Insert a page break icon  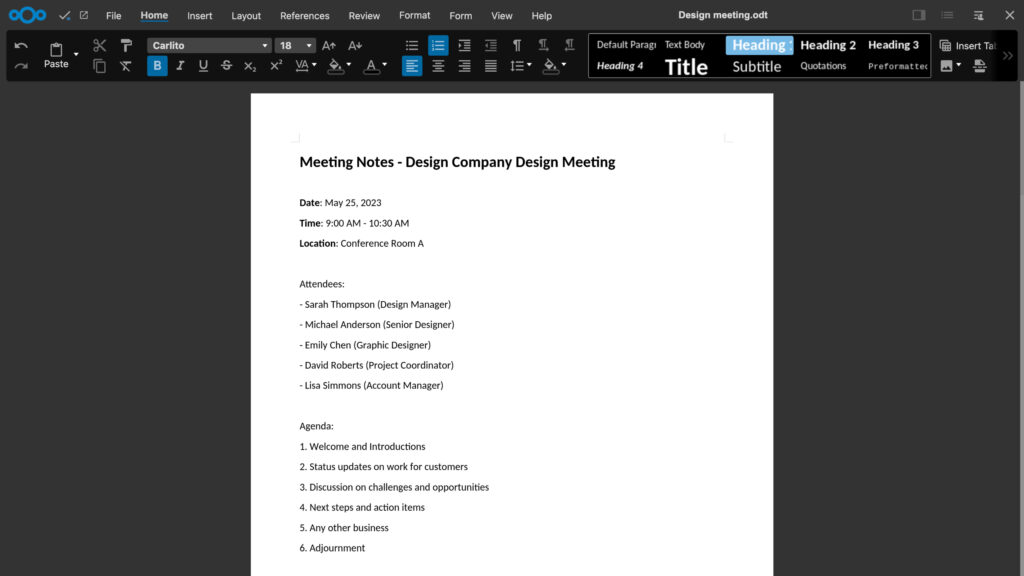coord(980,66)
